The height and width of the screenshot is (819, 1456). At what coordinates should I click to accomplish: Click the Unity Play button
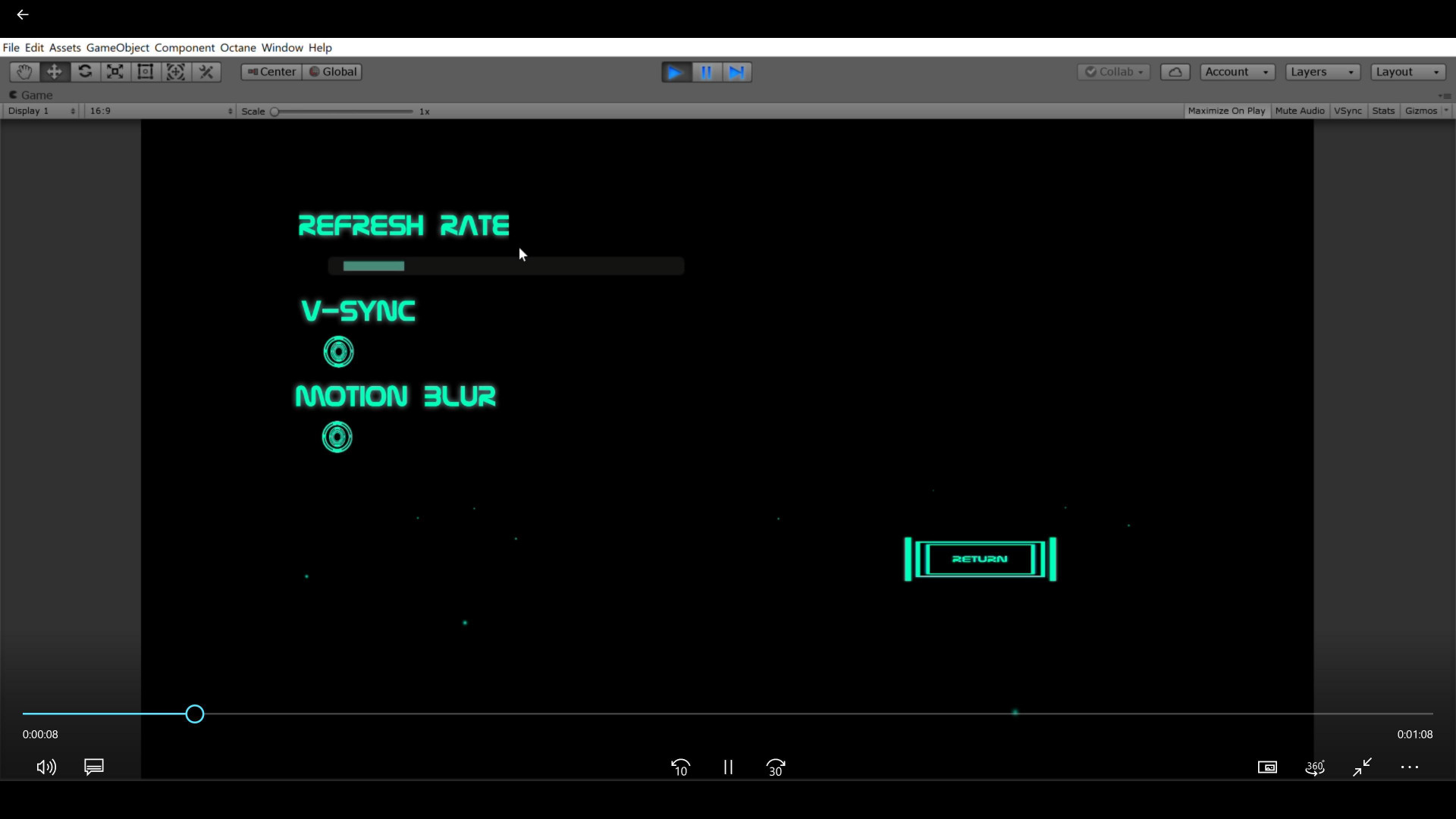pos(676,72)
